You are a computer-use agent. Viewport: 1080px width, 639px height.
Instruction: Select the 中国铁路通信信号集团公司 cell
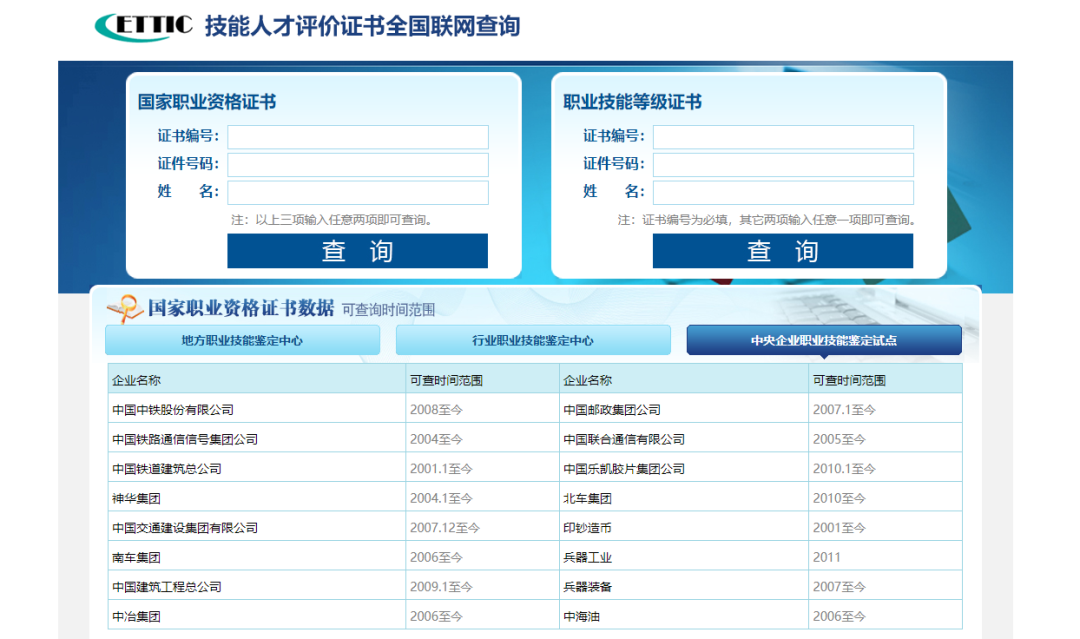click(x=257, y=439)
